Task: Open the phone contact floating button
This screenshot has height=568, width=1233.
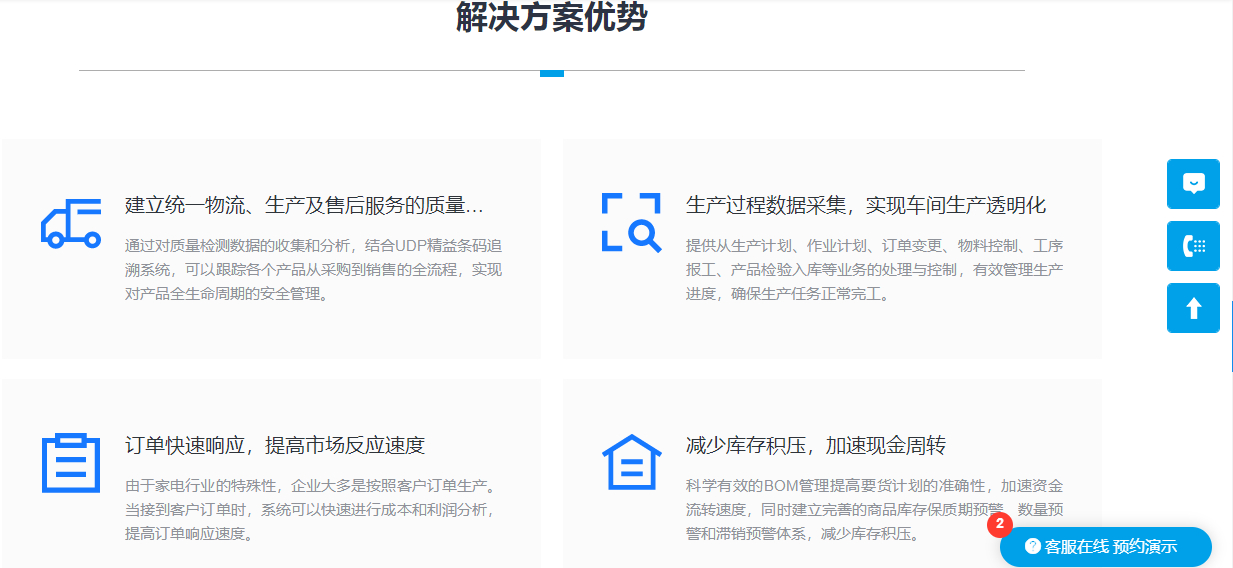Action: 1193,246
